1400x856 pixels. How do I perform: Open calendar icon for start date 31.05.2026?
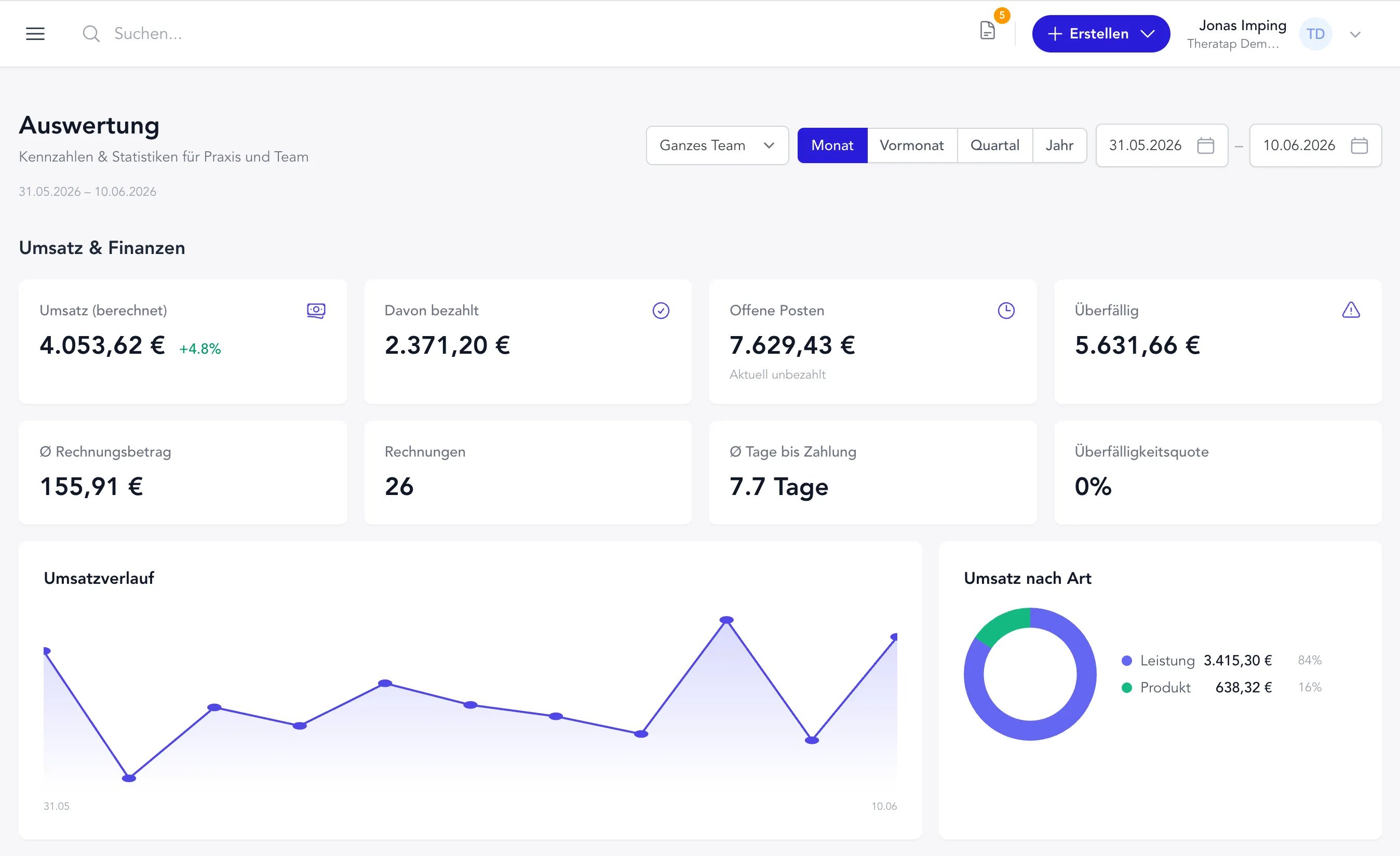tap(1205, 145)
